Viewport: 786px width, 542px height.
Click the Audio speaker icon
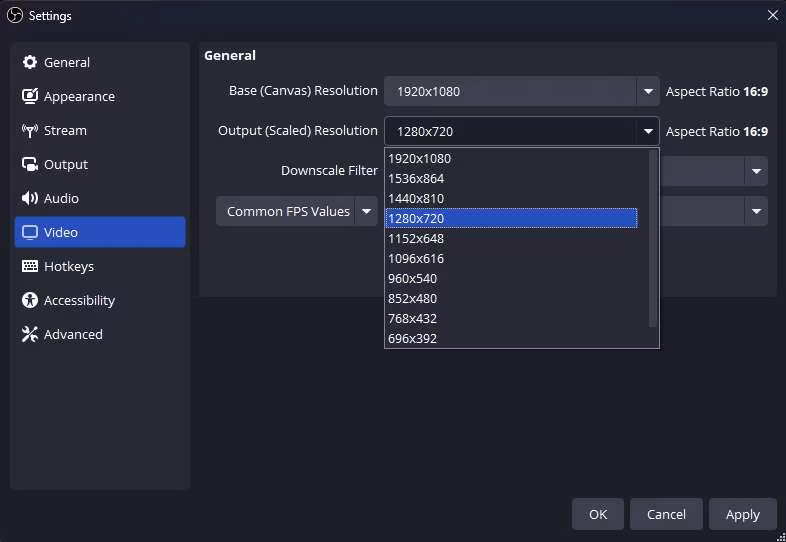(30, 199)
